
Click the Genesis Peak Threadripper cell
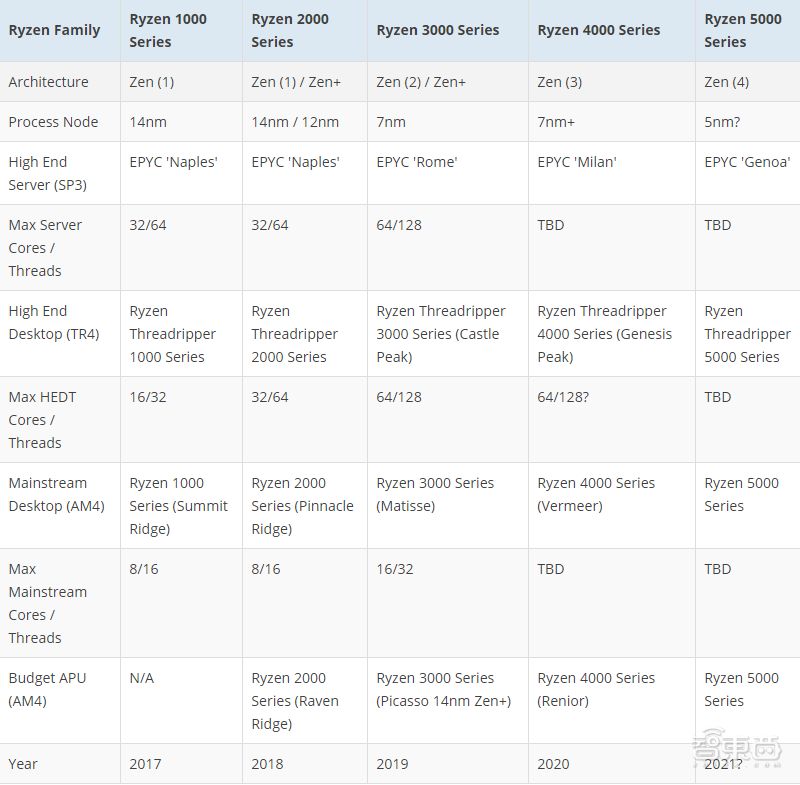coord(604,334)
